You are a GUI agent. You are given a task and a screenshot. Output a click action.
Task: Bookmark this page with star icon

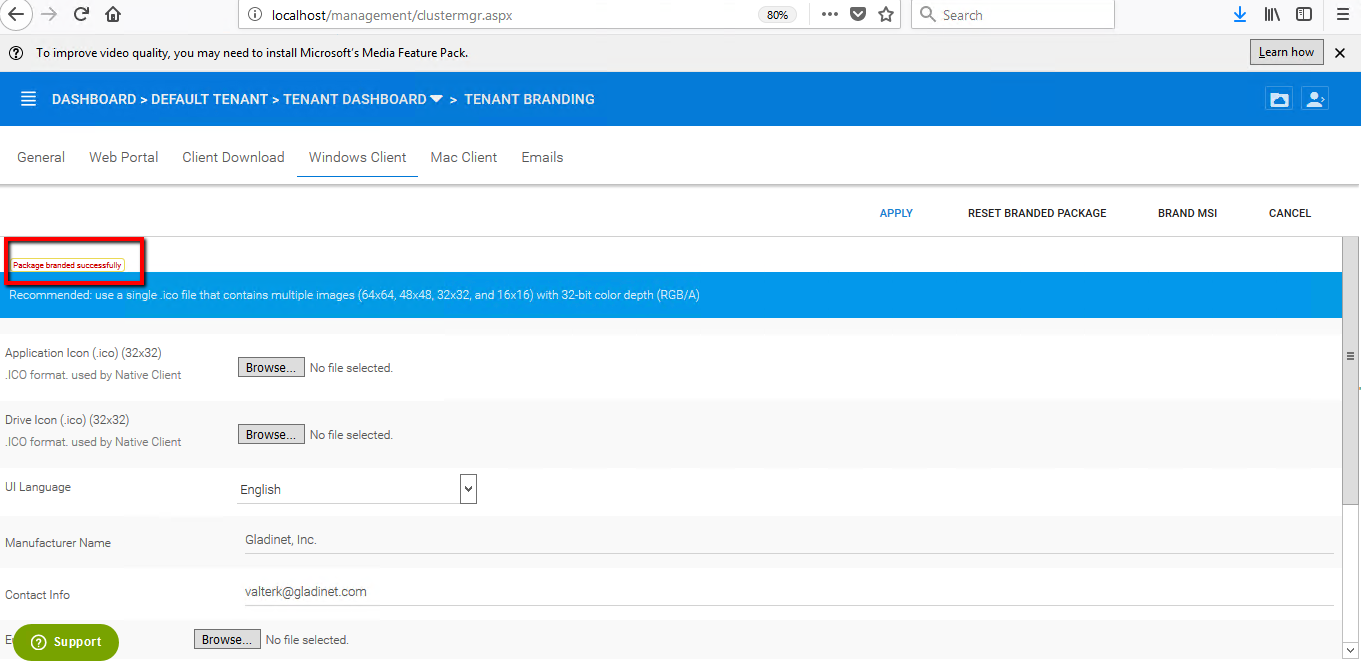click(885, 14)
